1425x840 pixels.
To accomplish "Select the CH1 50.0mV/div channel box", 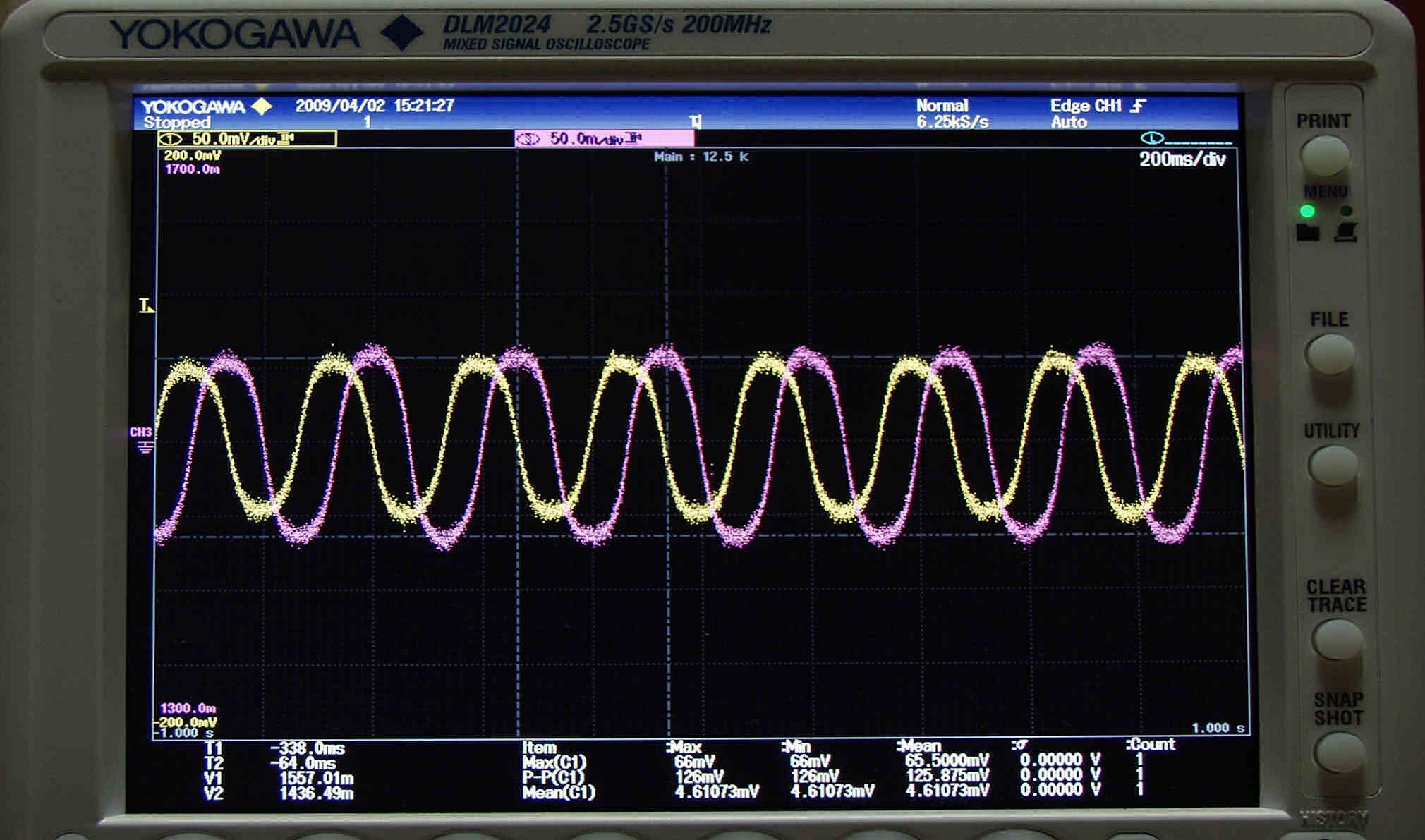I will tap(247, 139).
